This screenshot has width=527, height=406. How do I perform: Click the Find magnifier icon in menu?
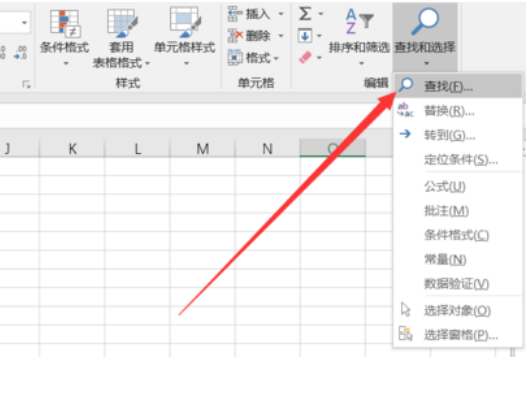click(x=406, y=85)
